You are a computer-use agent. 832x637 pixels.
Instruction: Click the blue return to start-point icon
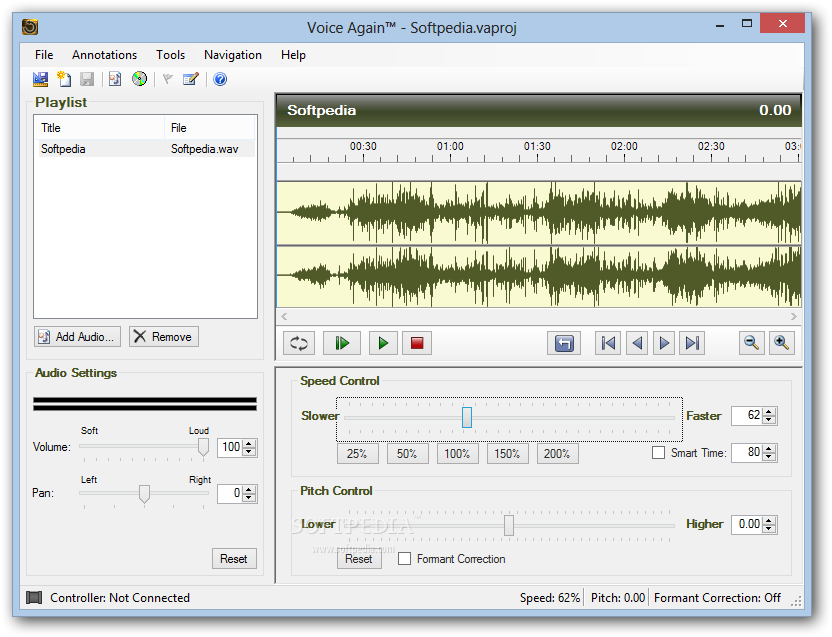[x=564, y=343]
